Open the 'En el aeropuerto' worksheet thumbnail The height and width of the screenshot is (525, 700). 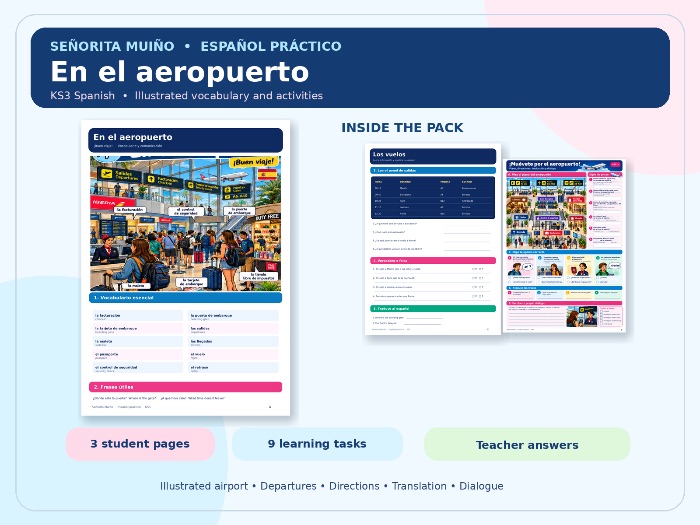[x=185, y=268]
